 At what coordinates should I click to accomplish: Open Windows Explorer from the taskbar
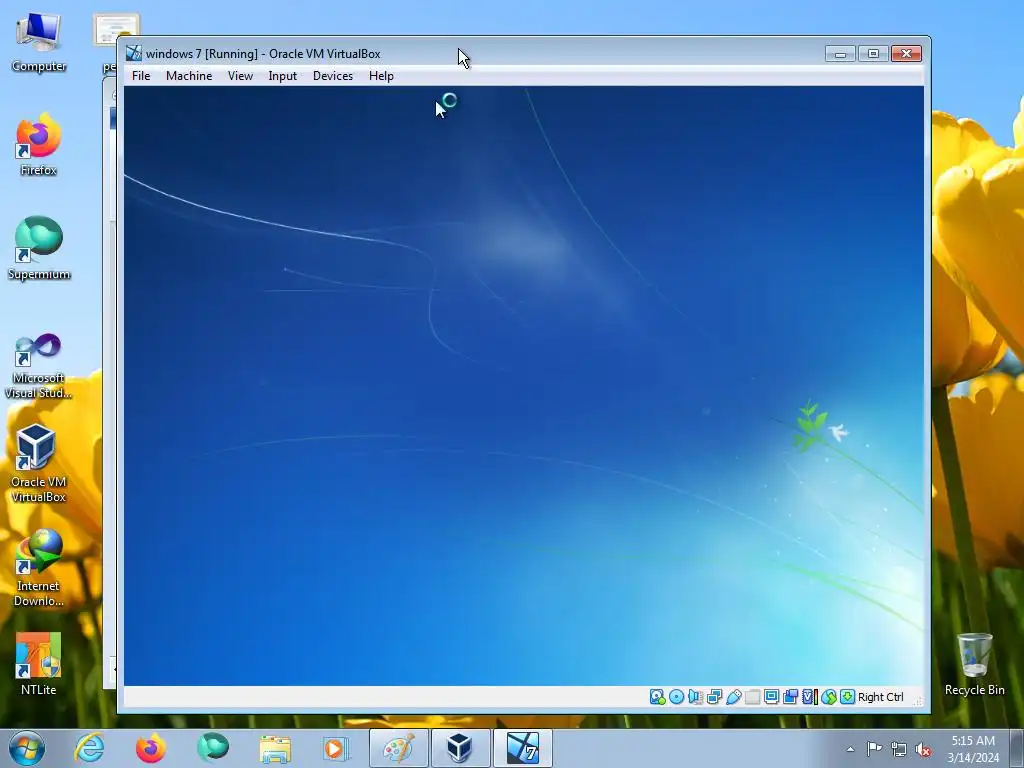click(275, 748)
